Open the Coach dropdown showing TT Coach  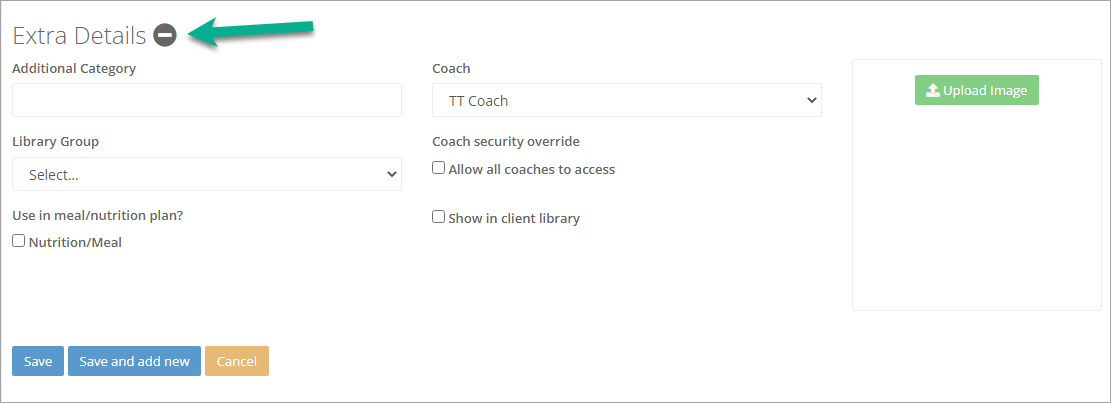[x=627, y=100]
